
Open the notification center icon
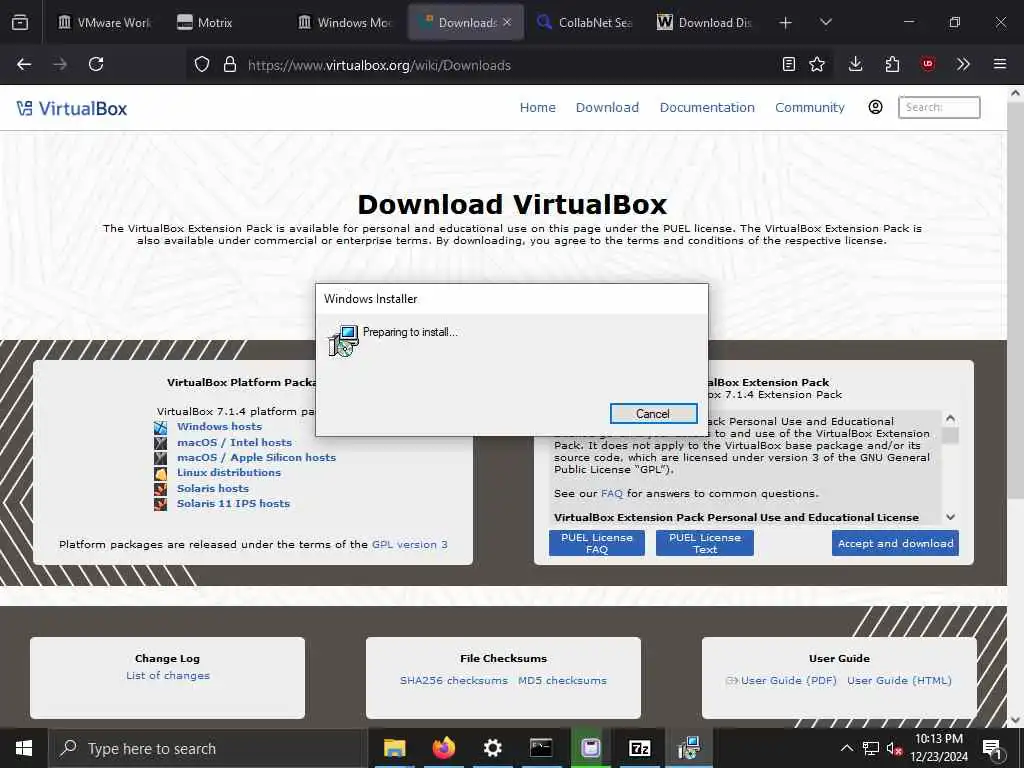[x=992, y=748]
